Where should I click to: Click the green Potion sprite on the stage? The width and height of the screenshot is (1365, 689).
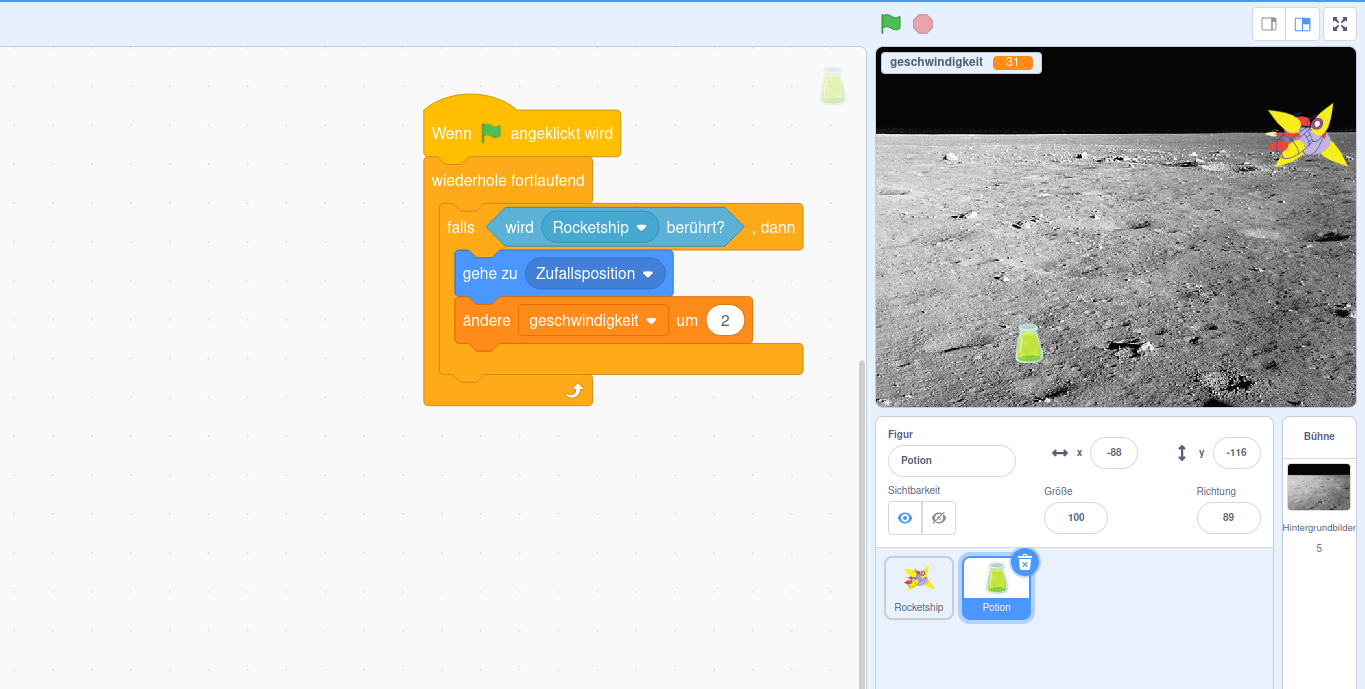point(1029,344)
